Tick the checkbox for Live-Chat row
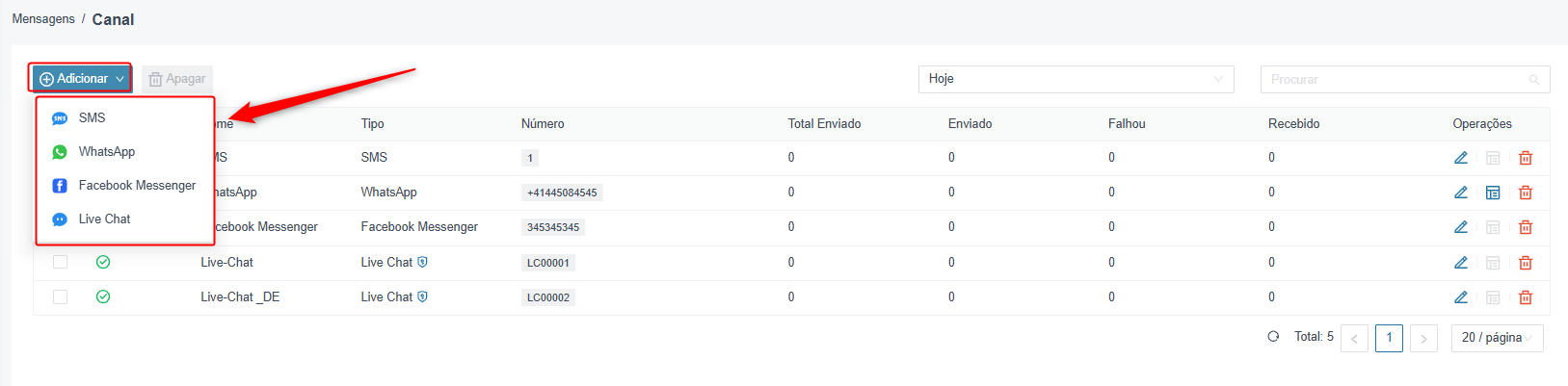Viewport: 1568px width, 386px height. [60, 262]
